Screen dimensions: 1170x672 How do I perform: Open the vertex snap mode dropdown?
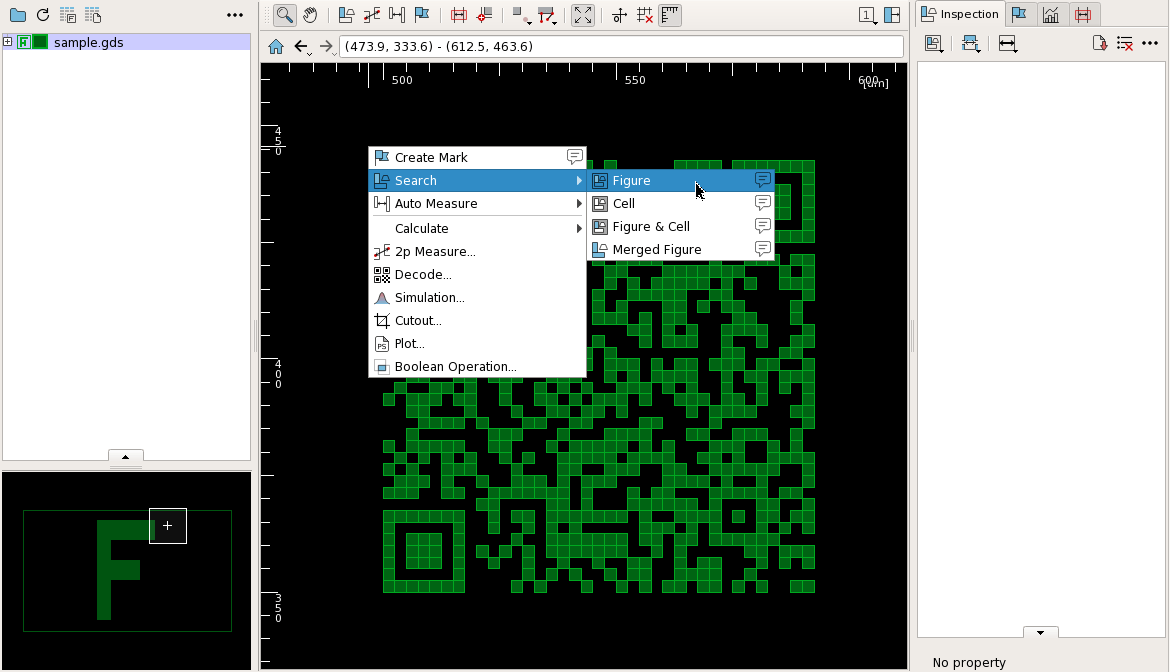click(x=547, y=15)
